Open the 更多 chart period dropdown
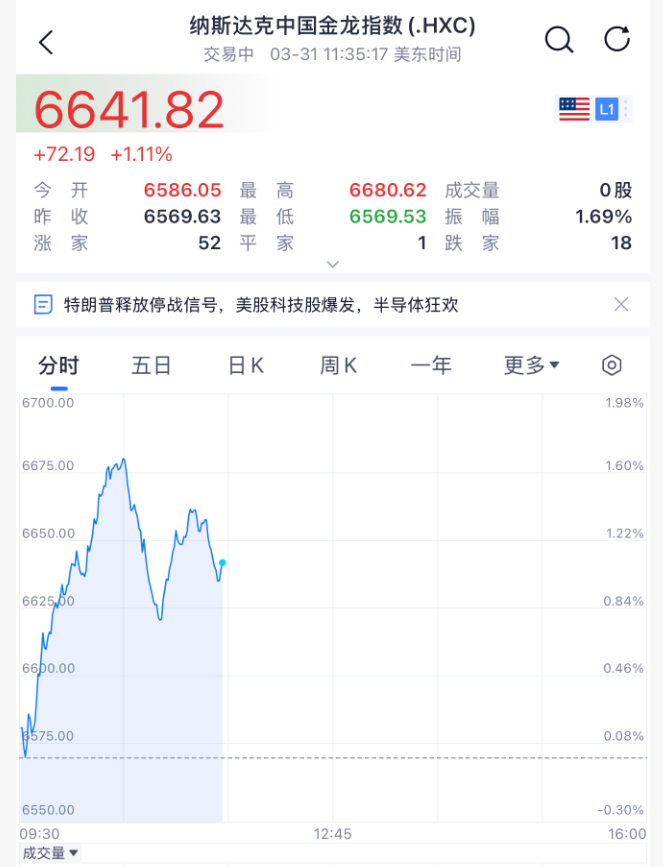663x867 pixels. tap(531, 365)
